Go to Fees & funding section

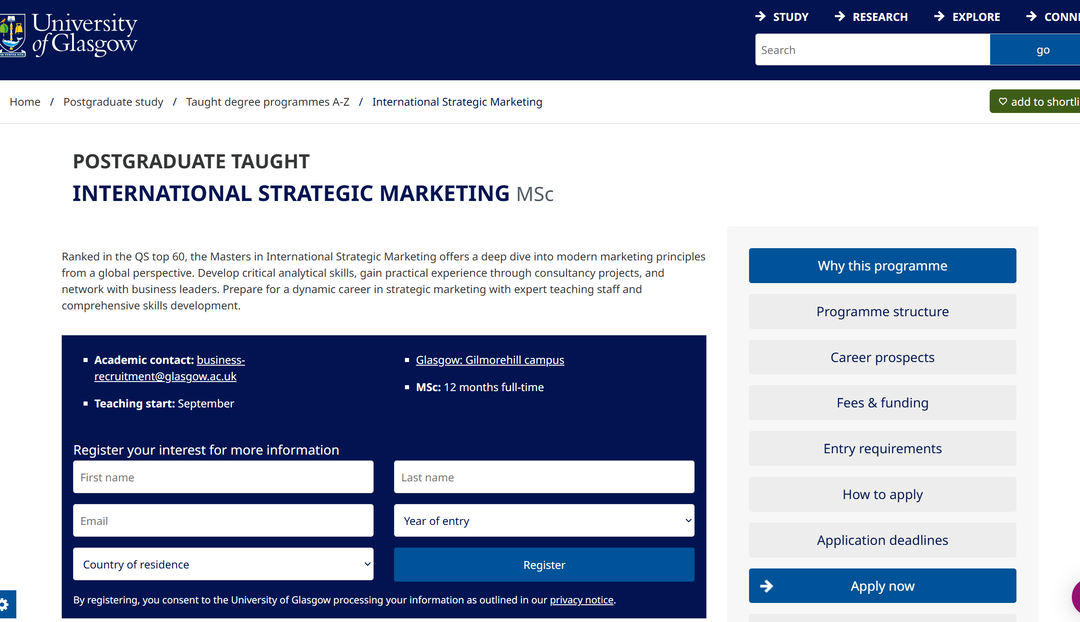882,403
